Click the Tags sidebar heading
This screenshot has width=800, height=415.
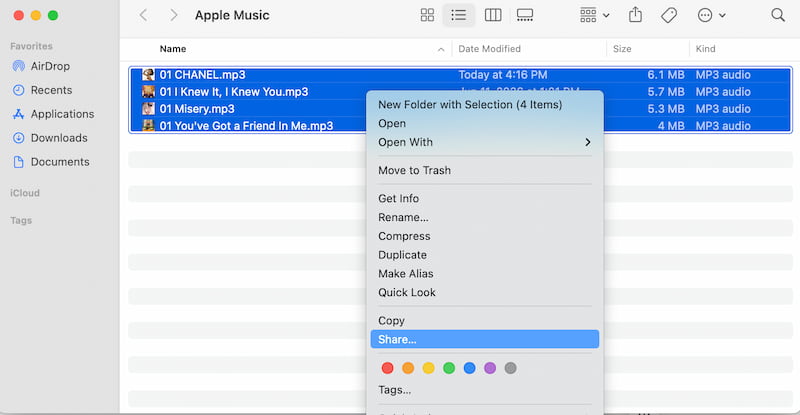21,221
